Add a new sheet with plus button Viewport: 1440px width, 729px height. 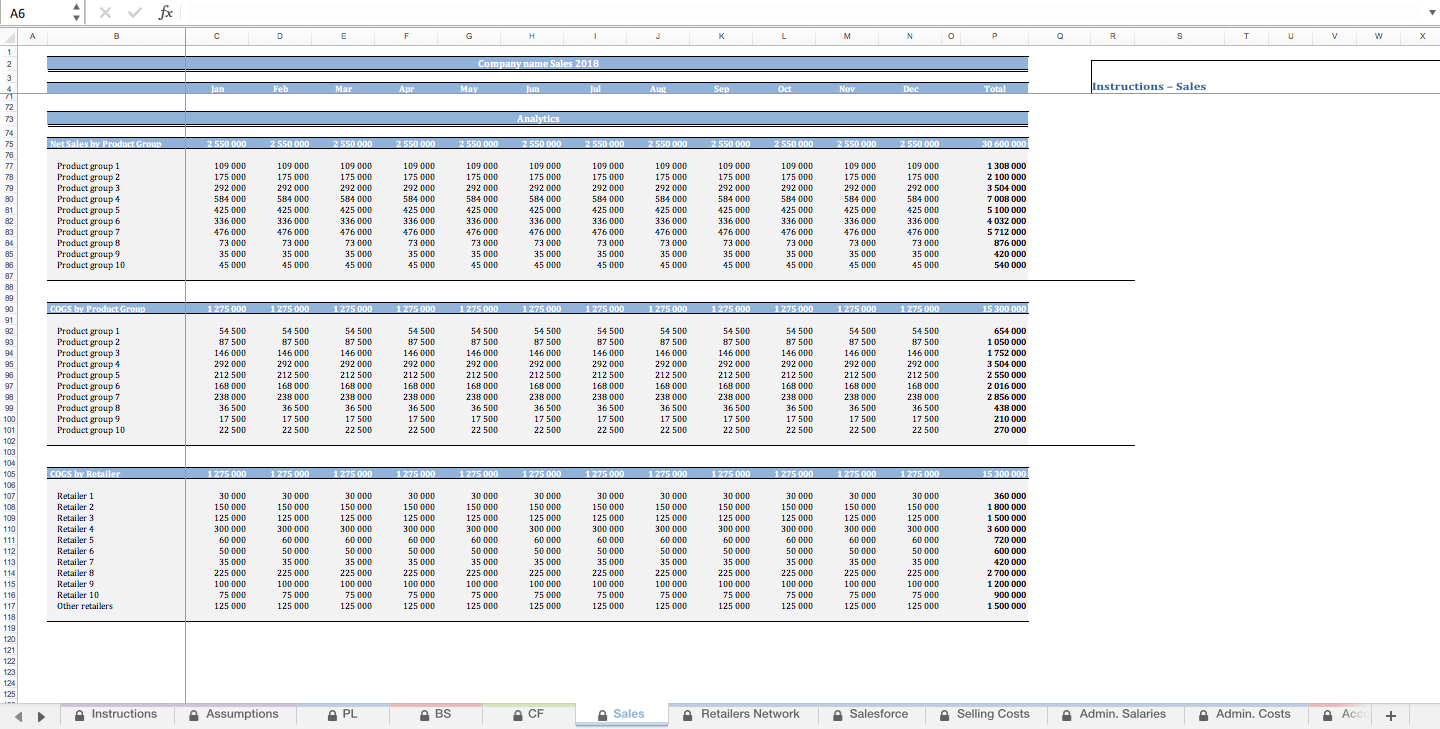1390,716
